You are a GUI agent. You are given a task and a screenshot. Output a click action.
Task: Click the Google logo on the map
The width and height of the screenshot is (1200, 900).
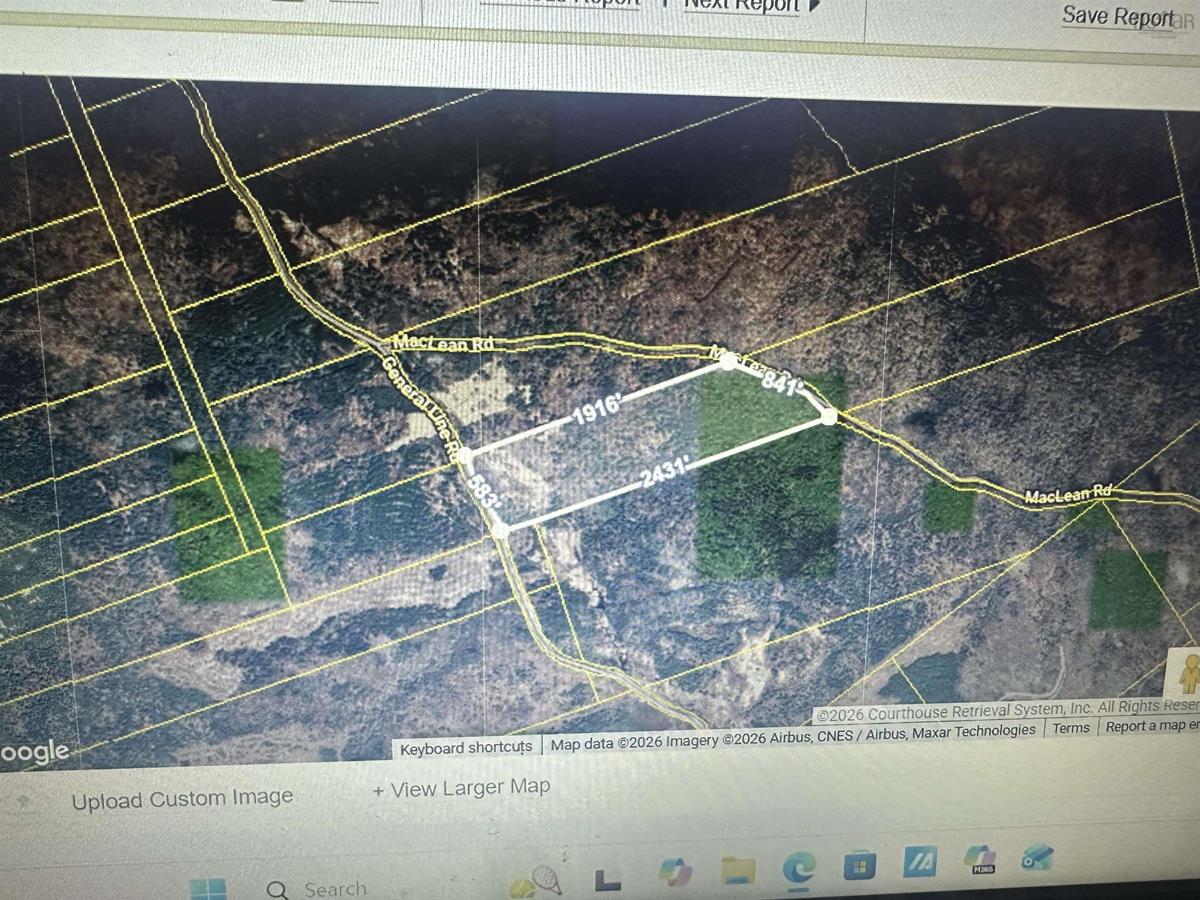(x=35, y=751)
